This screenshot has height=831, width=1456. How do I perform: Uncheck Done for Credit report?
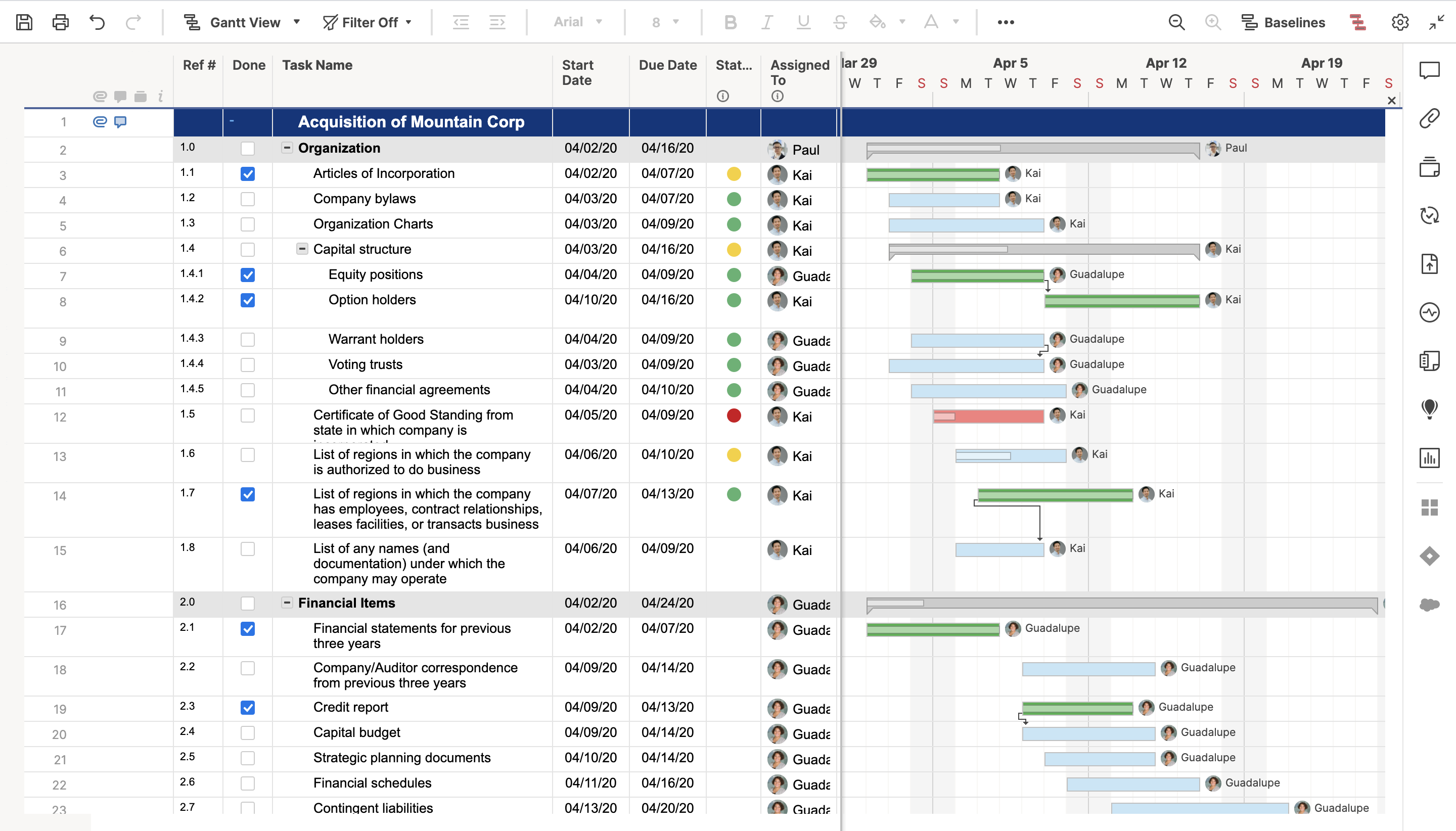pyautogui.click(x=247, y=708)
